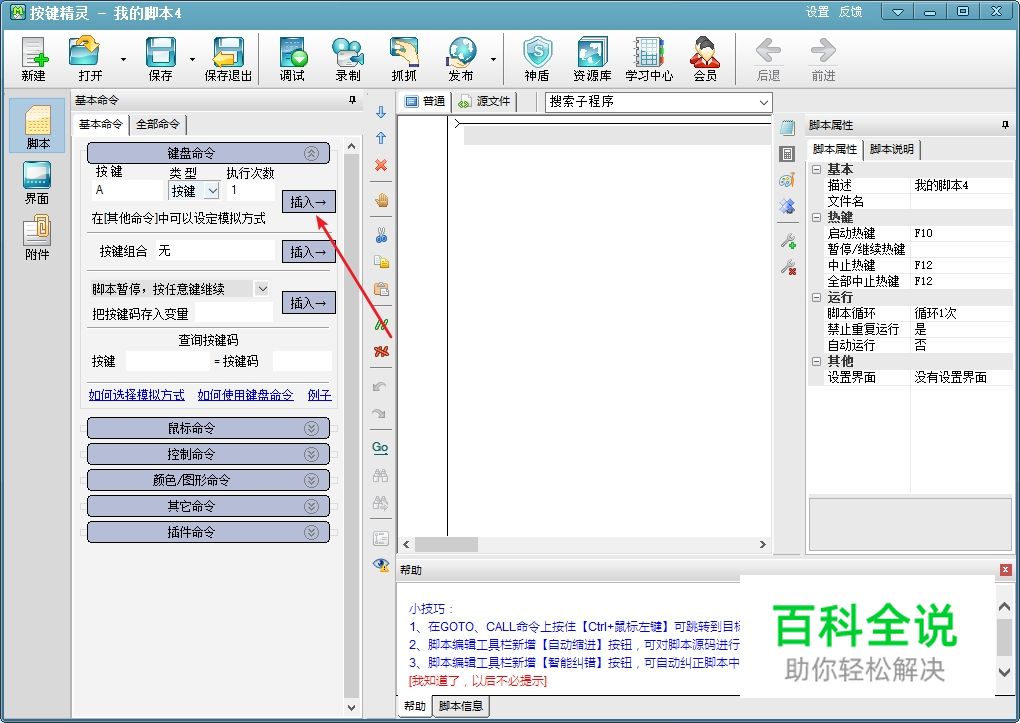The image size is (1020, 723).
Task: Open the 抓抓 capture tool
Action: point(404,59)
